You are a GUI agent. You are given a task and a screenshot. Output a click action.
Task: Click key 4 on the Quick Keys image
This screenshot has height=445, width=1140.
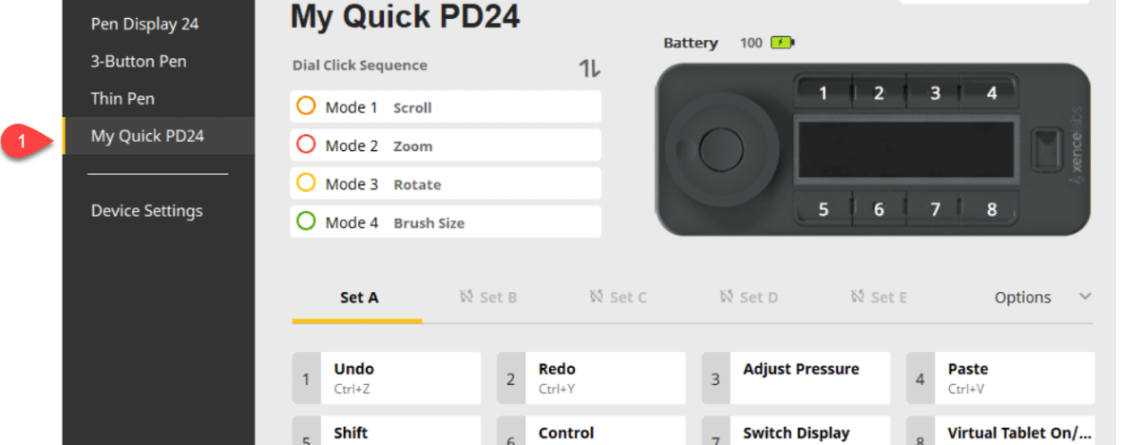[991, 93]
